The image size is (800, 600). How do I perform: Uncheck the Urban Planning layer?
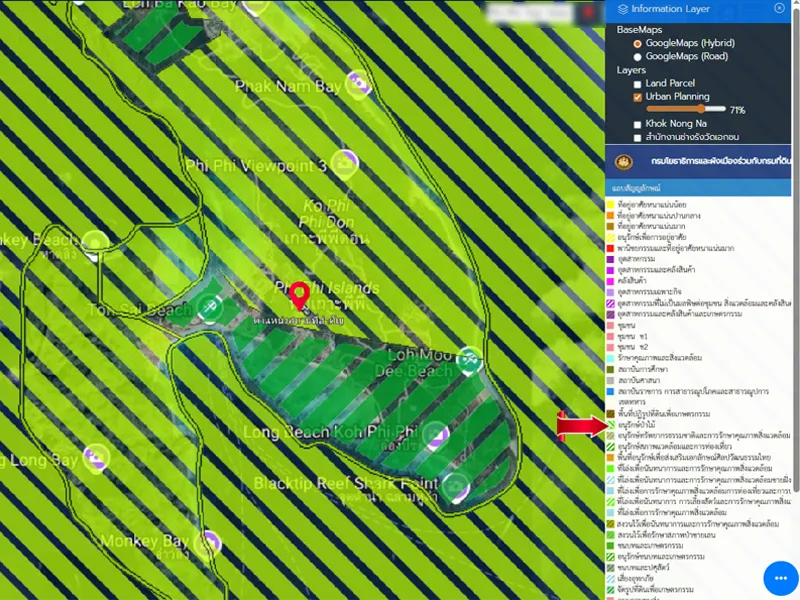click(638, 97)
